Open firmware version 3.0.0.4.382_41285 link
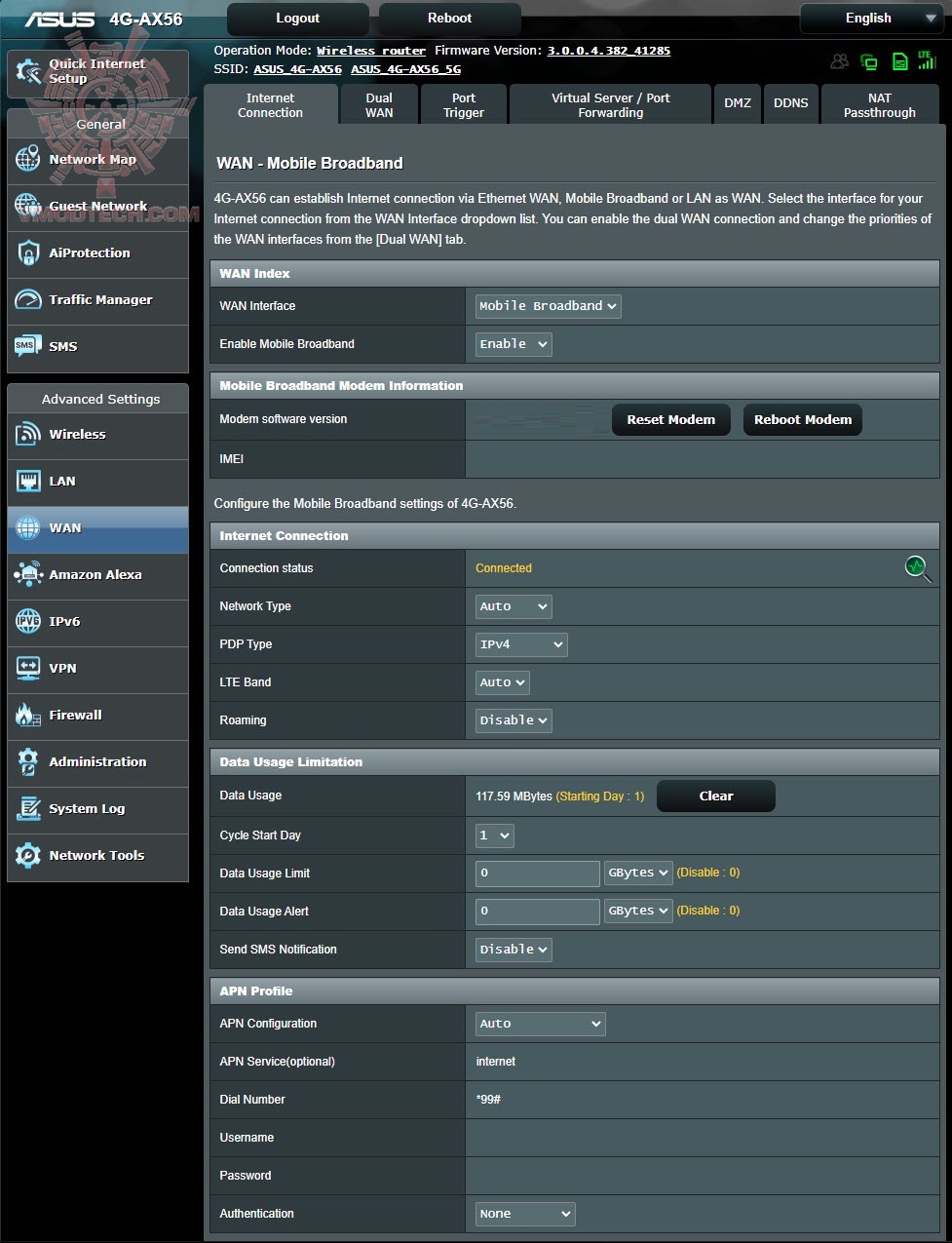The width and height of the screenshot is (952, 1243). point(609,51)
